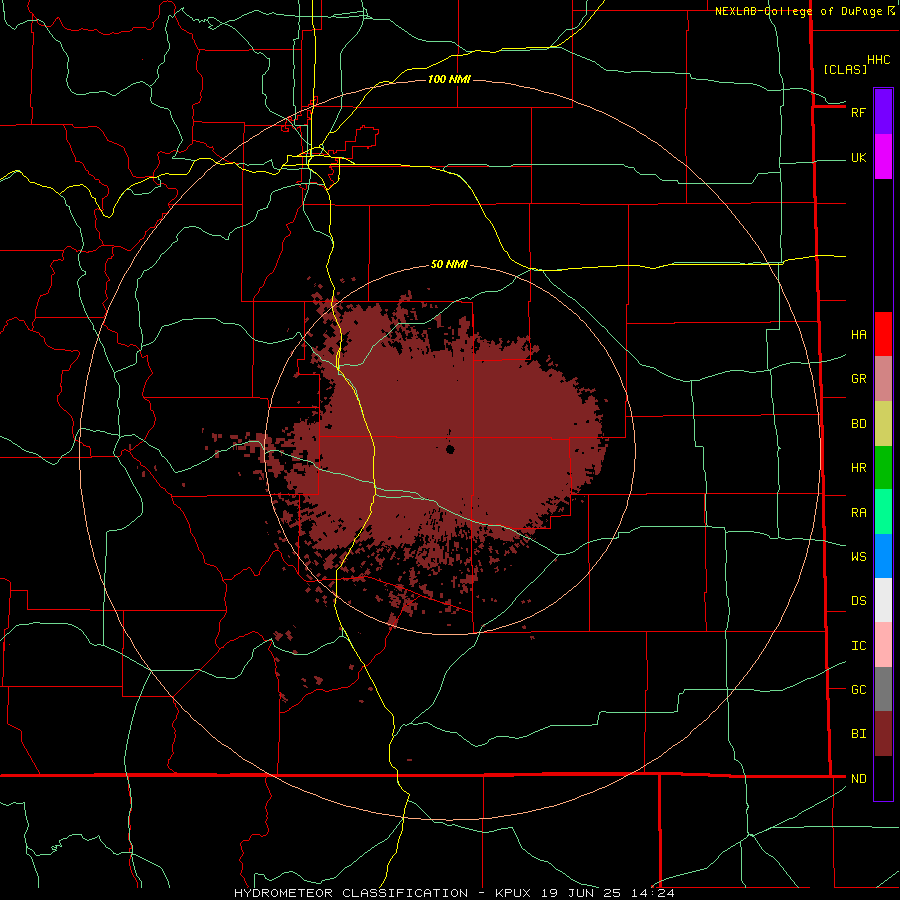The image size is (900, 900).
Task: Click the WS blue legend swatch
Action: tap(883, 556)
